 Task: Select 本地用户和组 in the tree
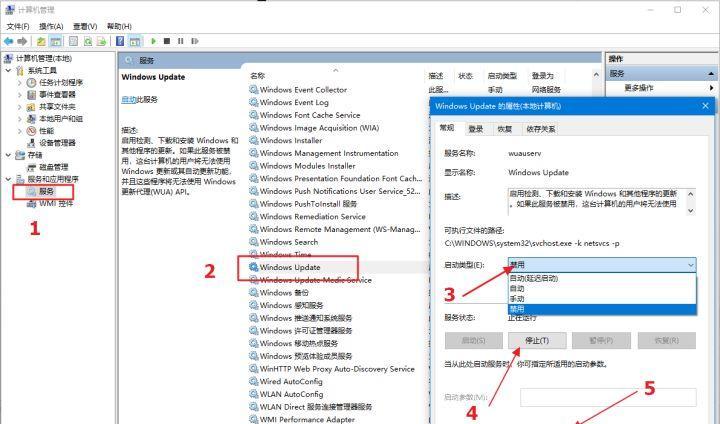(61, 119)
